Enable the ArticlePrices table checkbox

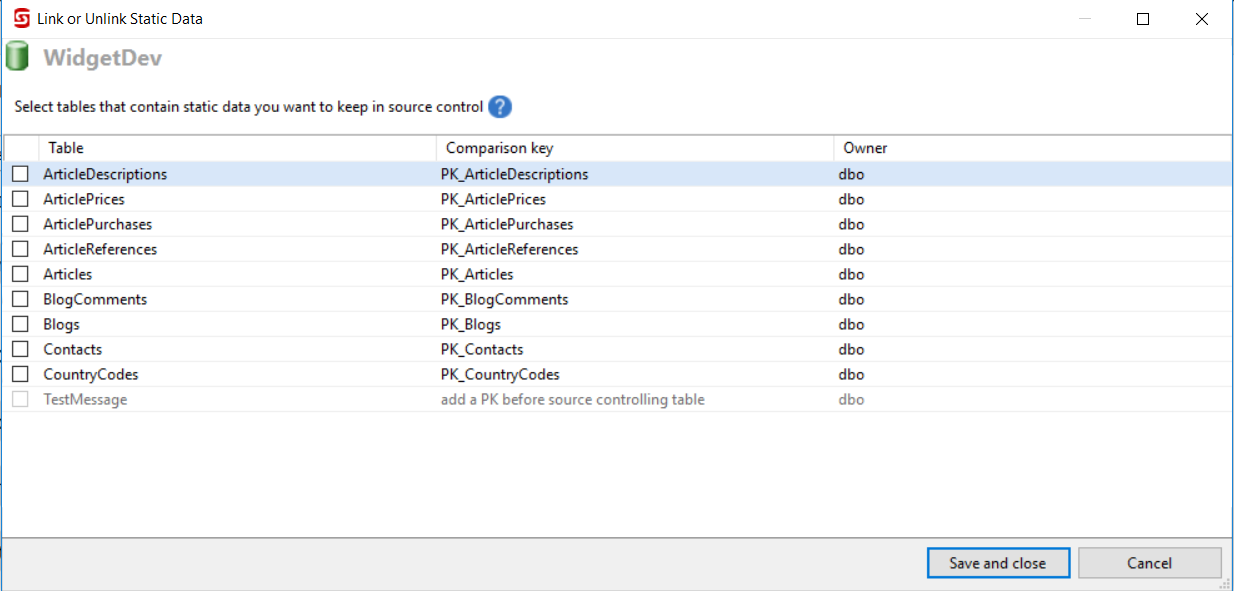click(x=20, y=199)
